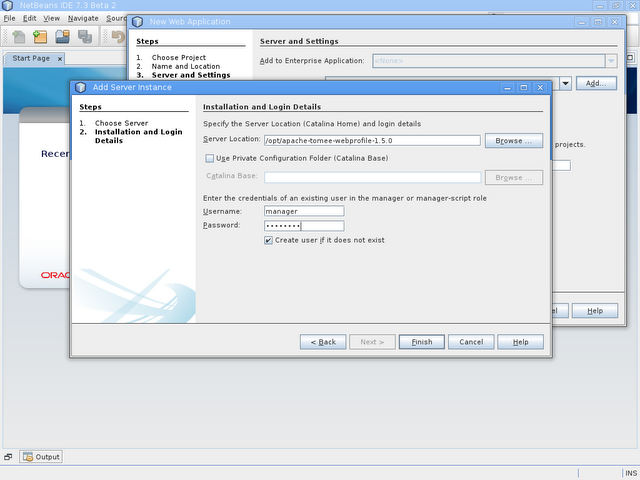Click 'Installation and Login Details' heading
Screen dimensions: 640x480
(262, 107)
